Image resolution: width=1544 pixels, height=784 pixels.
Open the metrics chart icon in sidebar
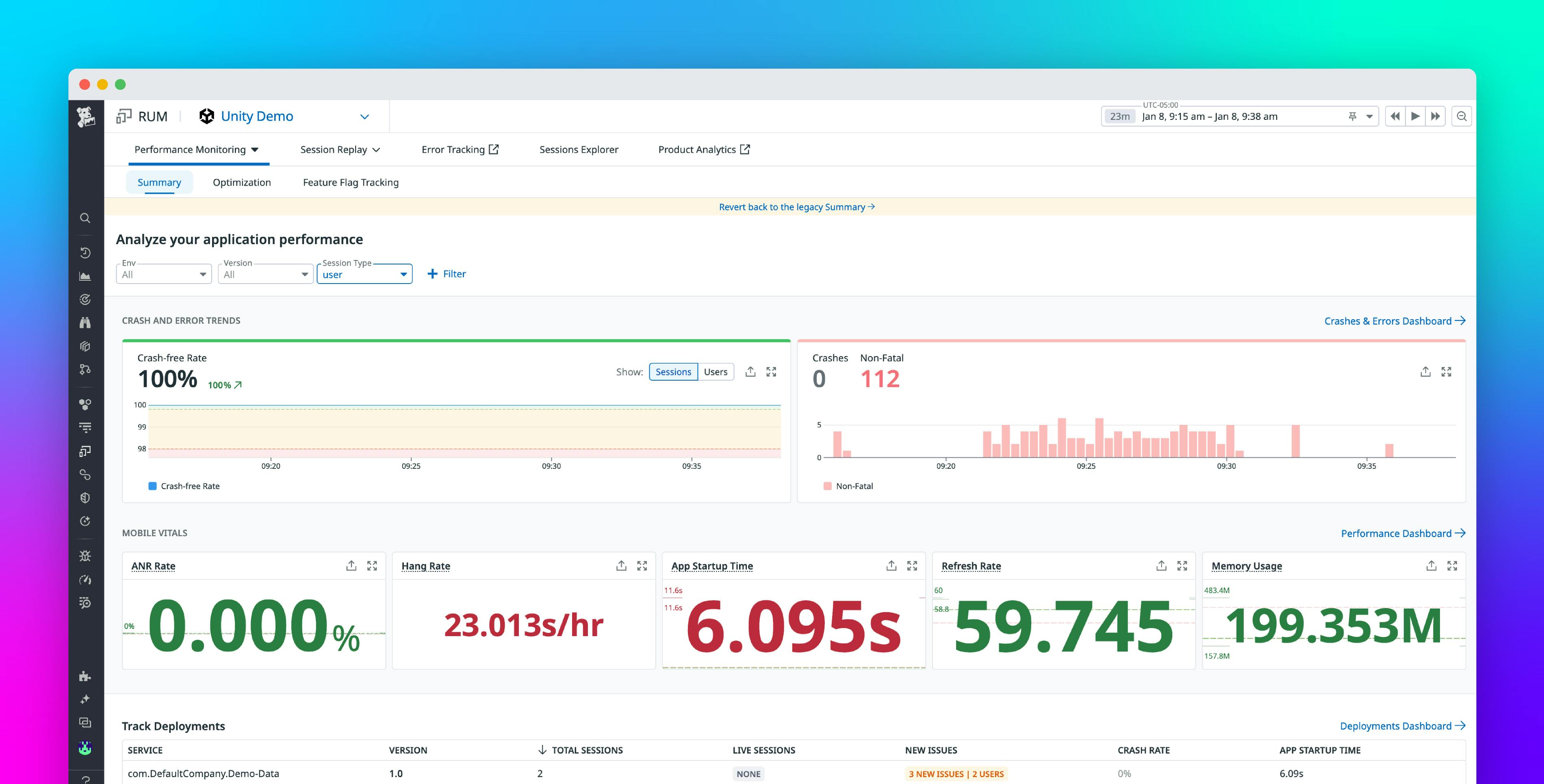pos(85,276)
